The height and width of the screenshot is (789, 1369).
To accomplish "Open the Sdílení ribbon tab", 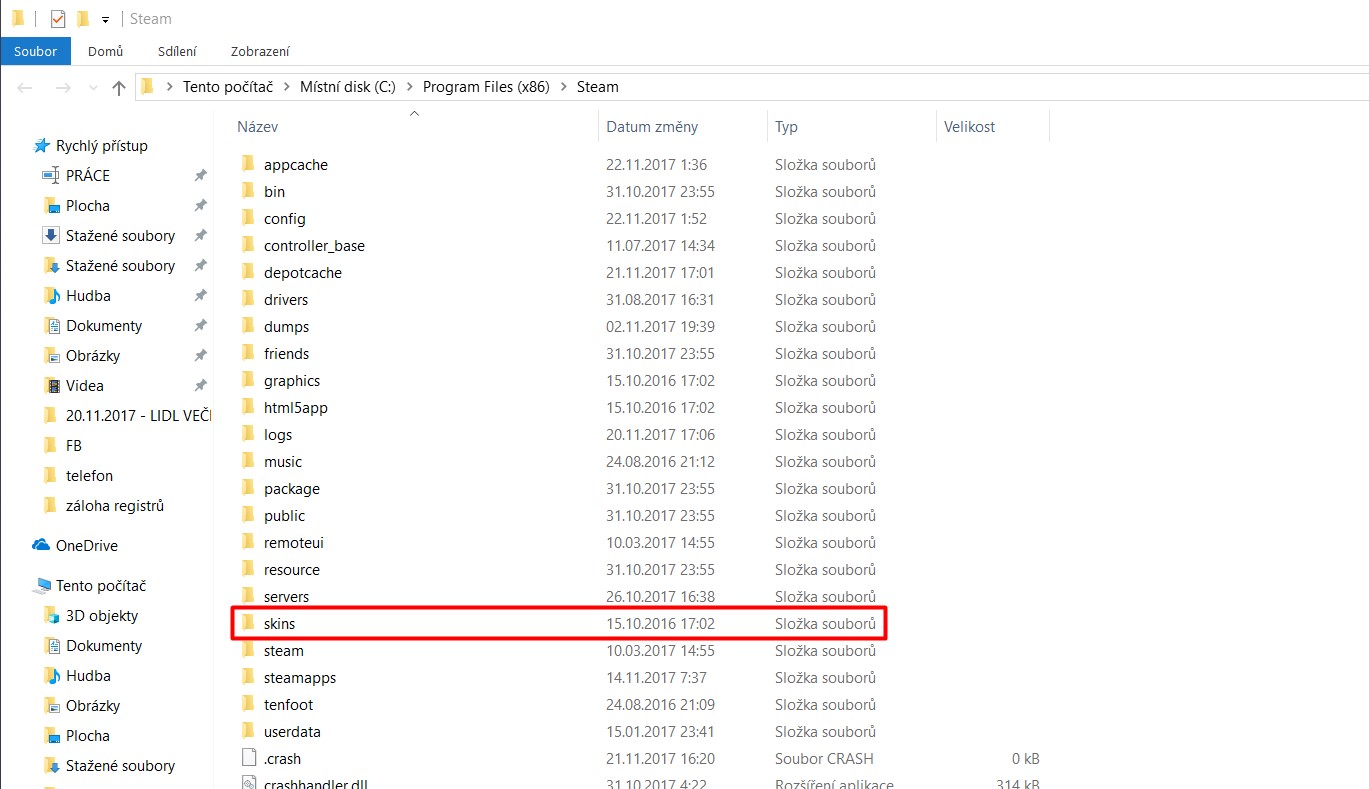I will [x=177, y=51].
